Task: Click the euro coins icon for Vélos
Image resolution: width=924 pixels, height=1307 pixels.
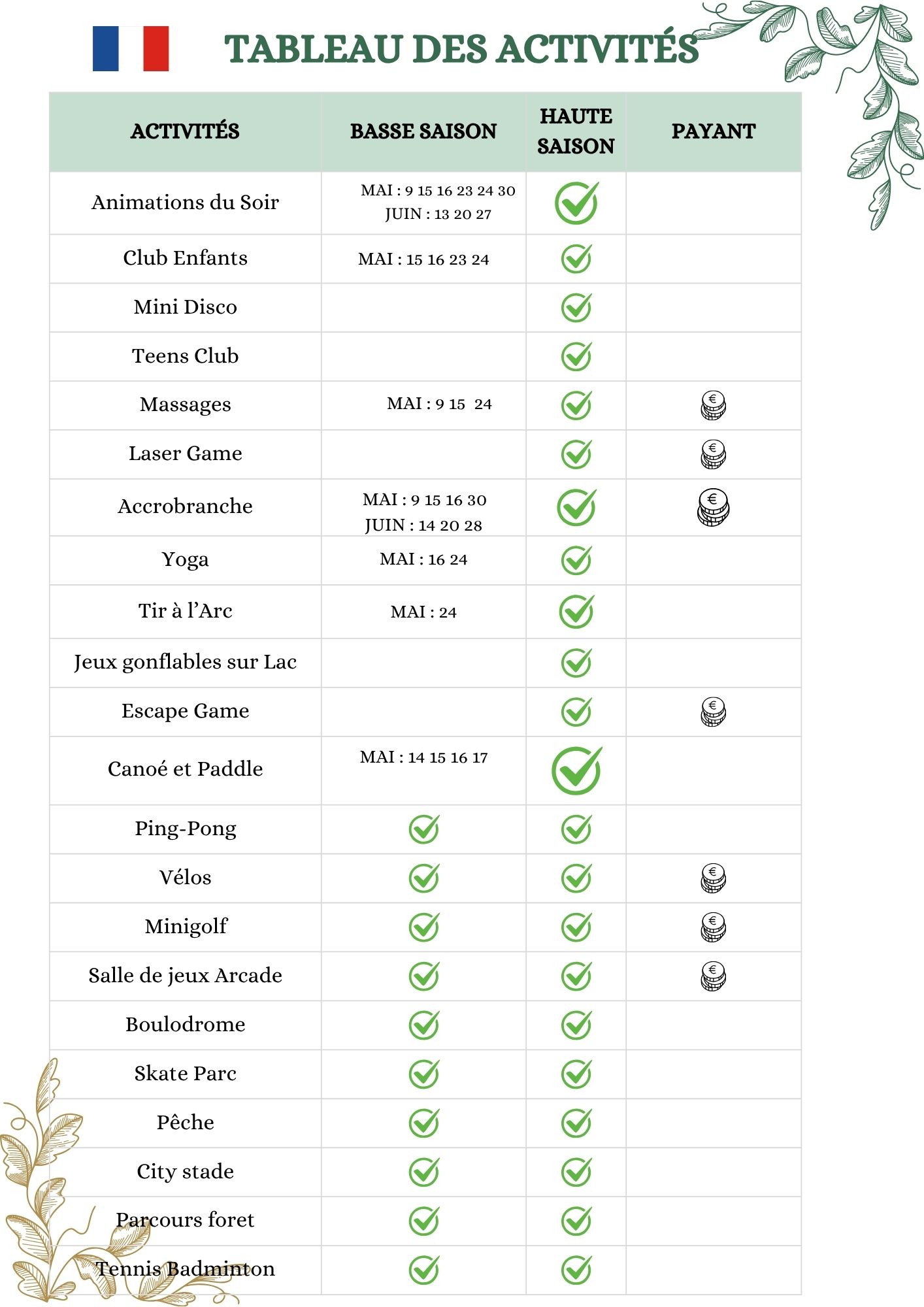Action: pos(713,878)
